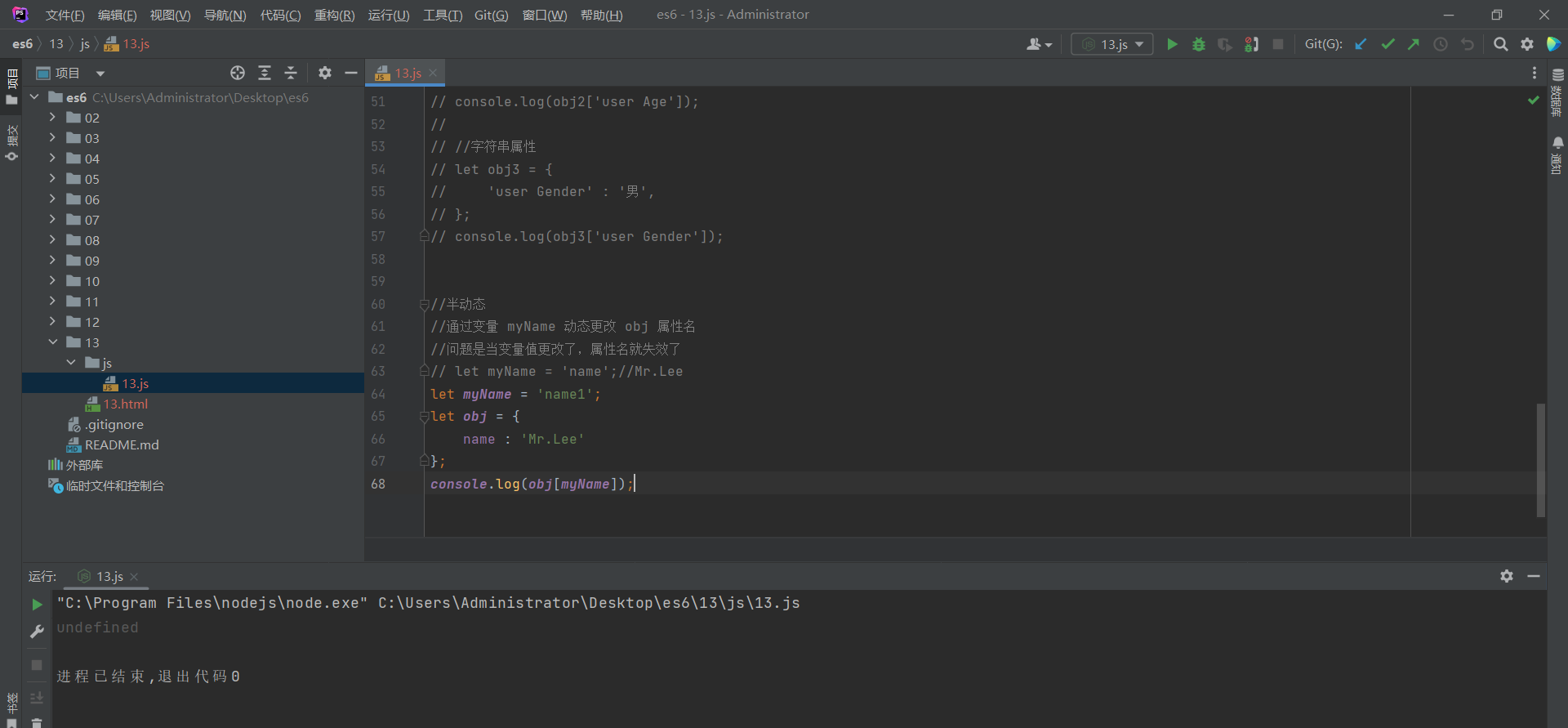Start debugging with the bug icon

(1198, 44)
